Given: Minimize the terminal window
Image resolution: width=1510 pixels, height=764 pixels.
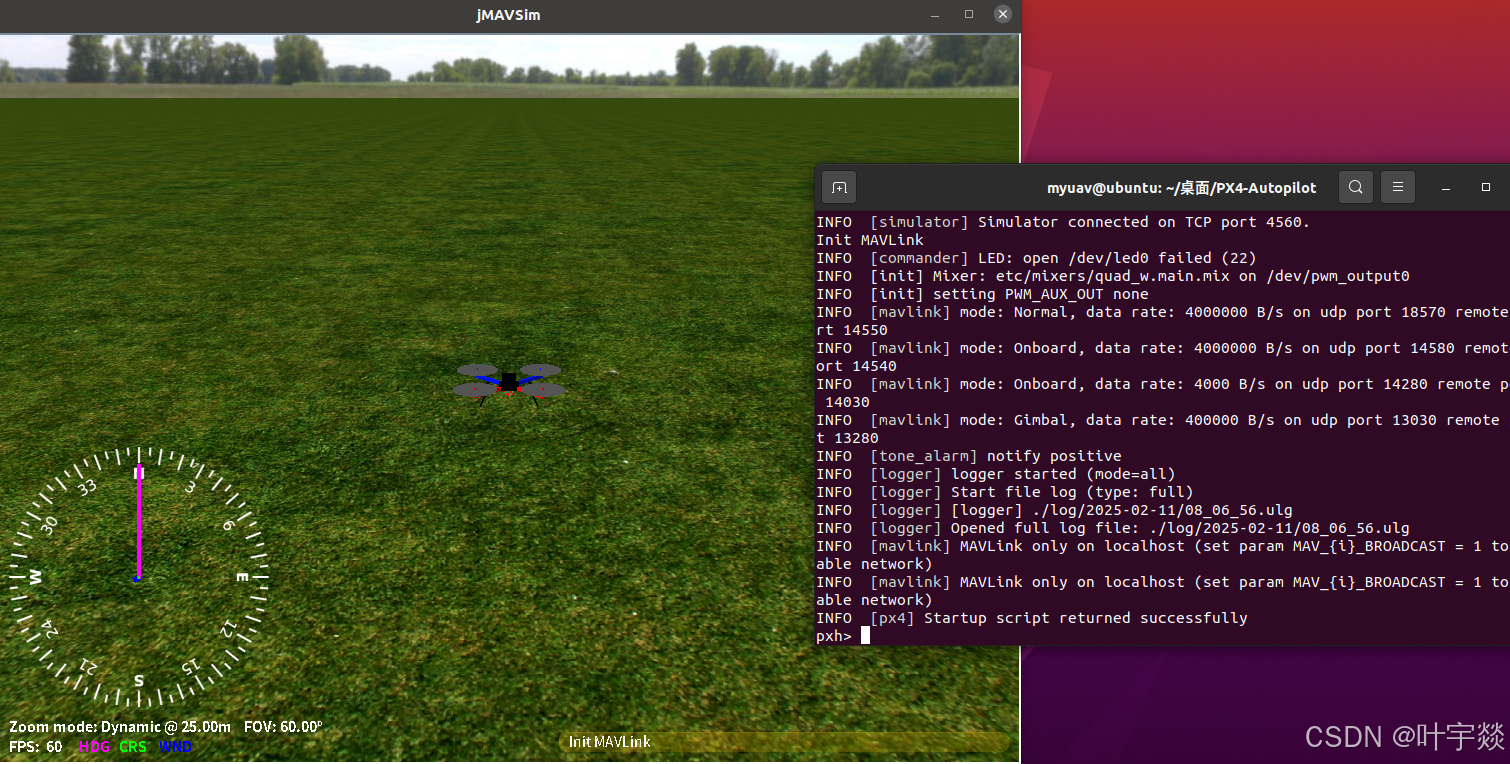Looking at the screenshot, I should tap(1445, 187).
